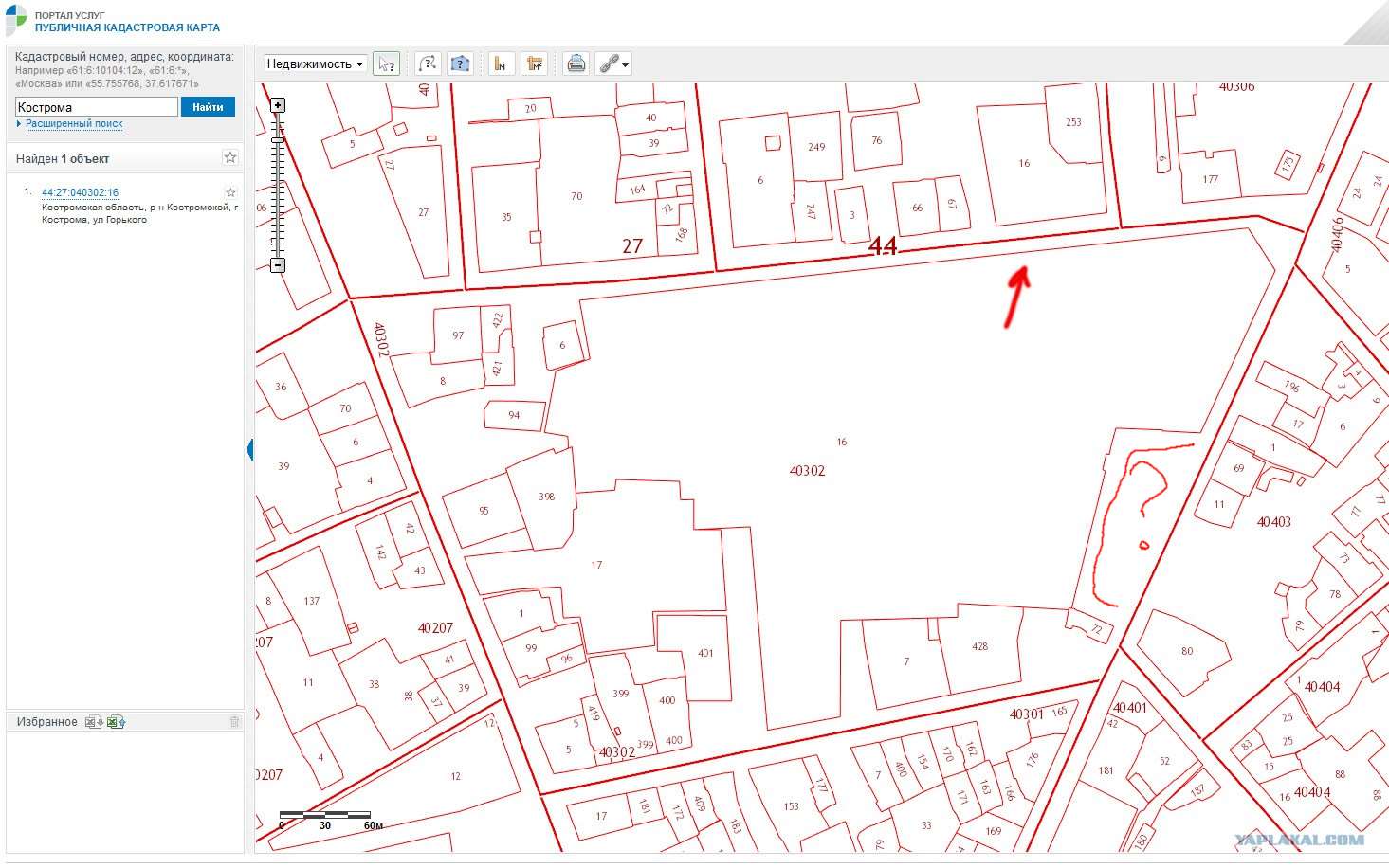Click inside the Кострома search field

[x=97, y=107]
